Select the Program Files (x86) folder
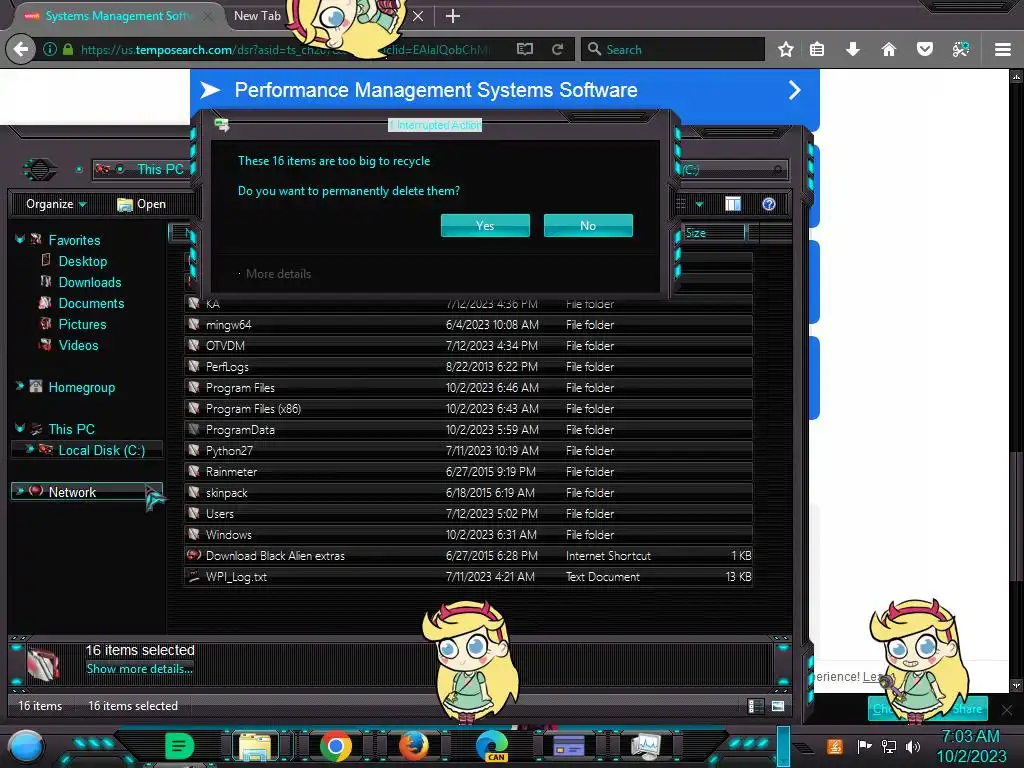1024x768 pixels. (468, 408)
